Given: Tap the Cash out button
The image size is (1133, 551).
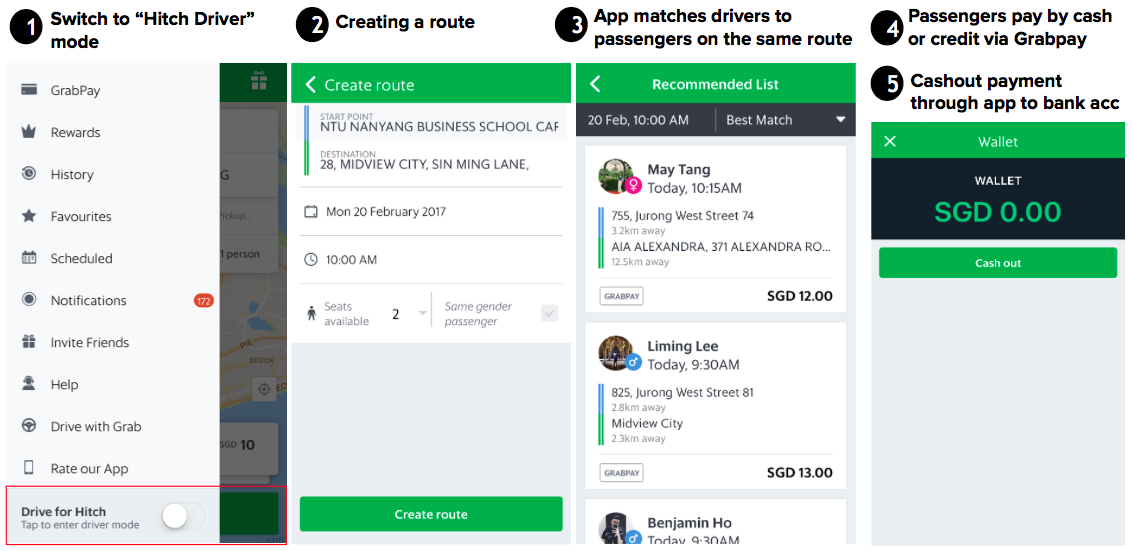Looking at the screenshot, I should [997, 263].
